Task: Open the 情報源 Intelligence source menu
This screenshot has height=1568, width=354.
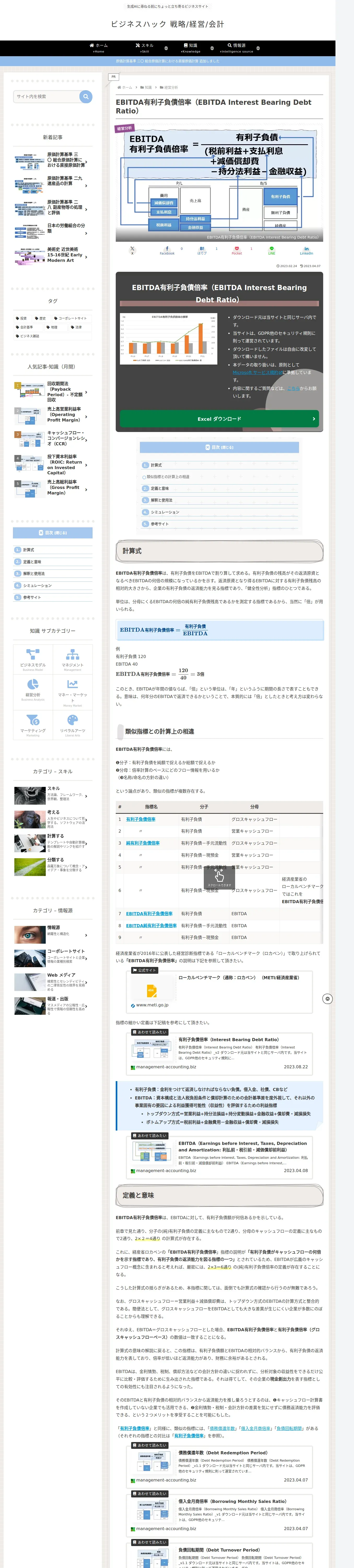Action: [x=237, y=48]
